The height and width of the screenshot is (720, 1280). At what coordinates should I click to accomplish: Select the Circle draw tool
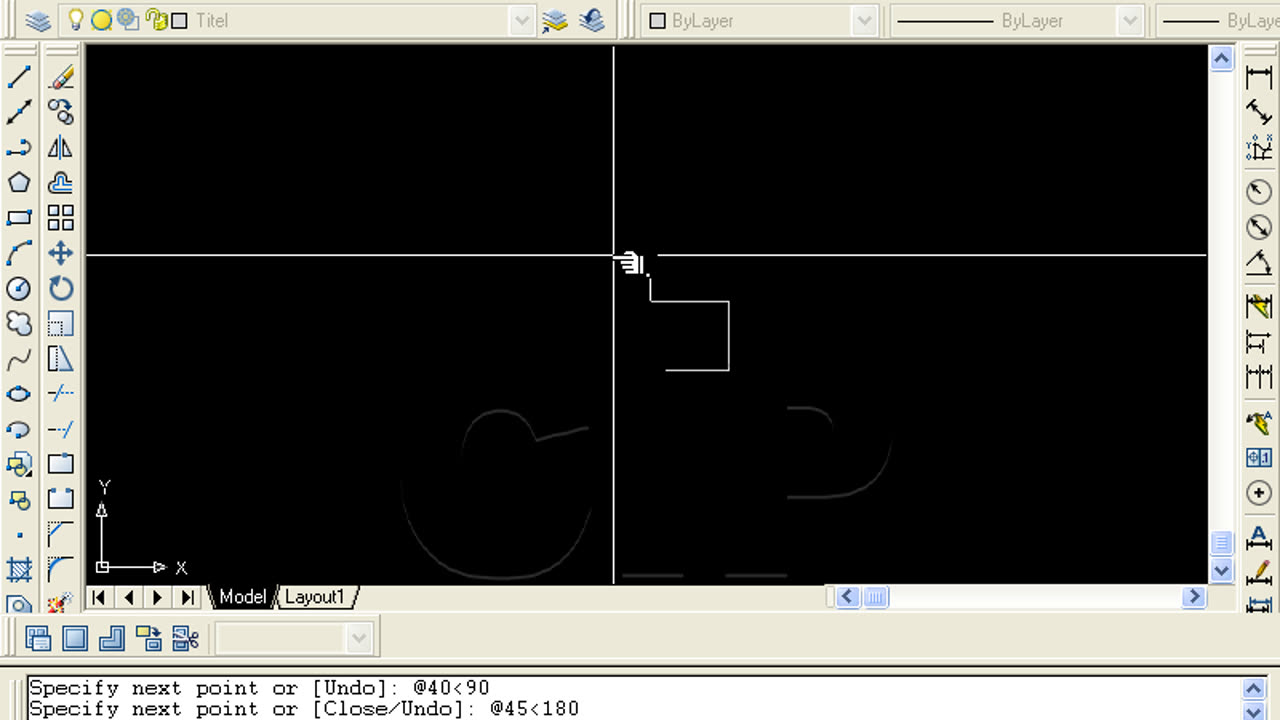coord(19,288)
